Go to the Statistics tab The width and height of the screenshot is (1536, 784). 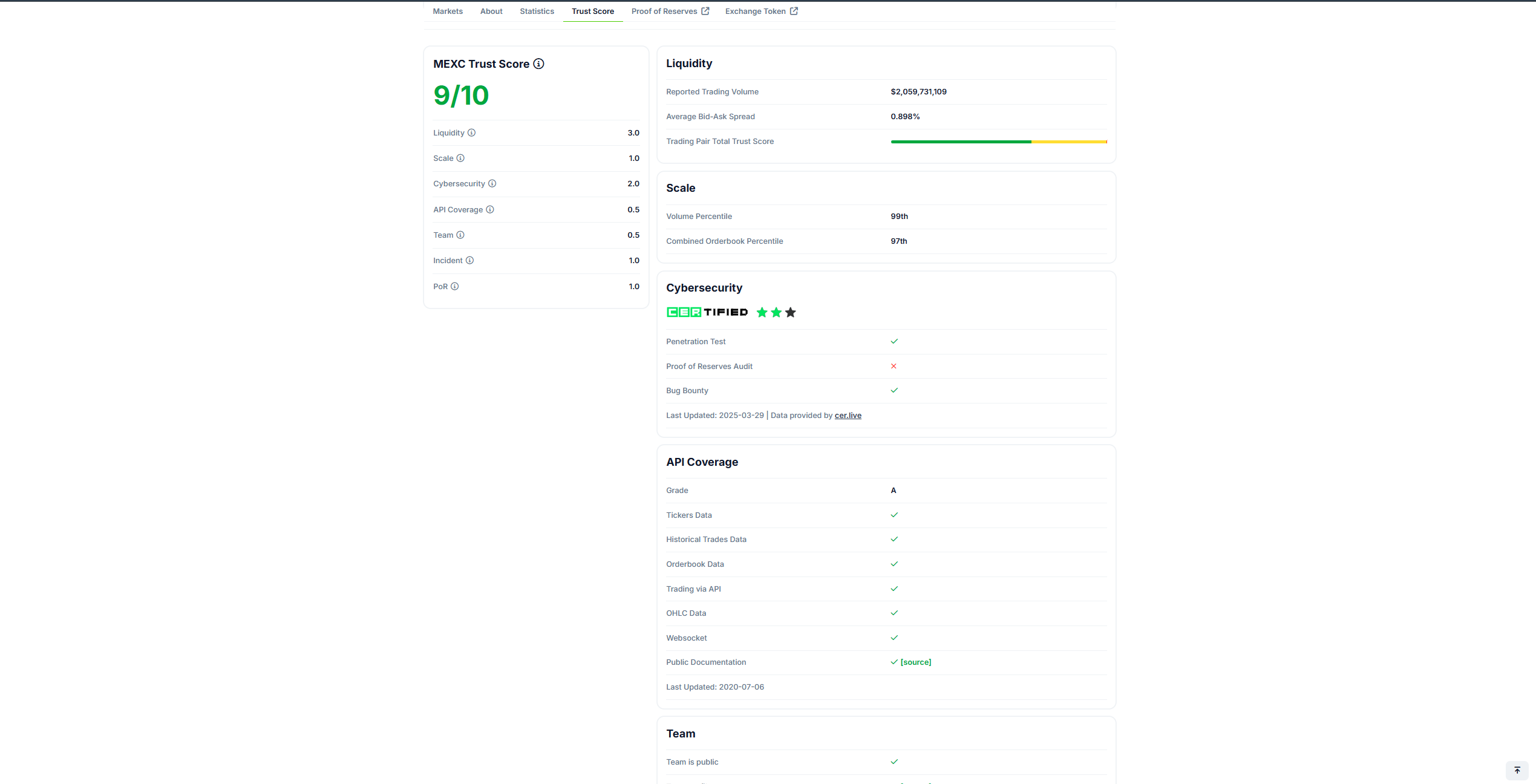(537, 11)
